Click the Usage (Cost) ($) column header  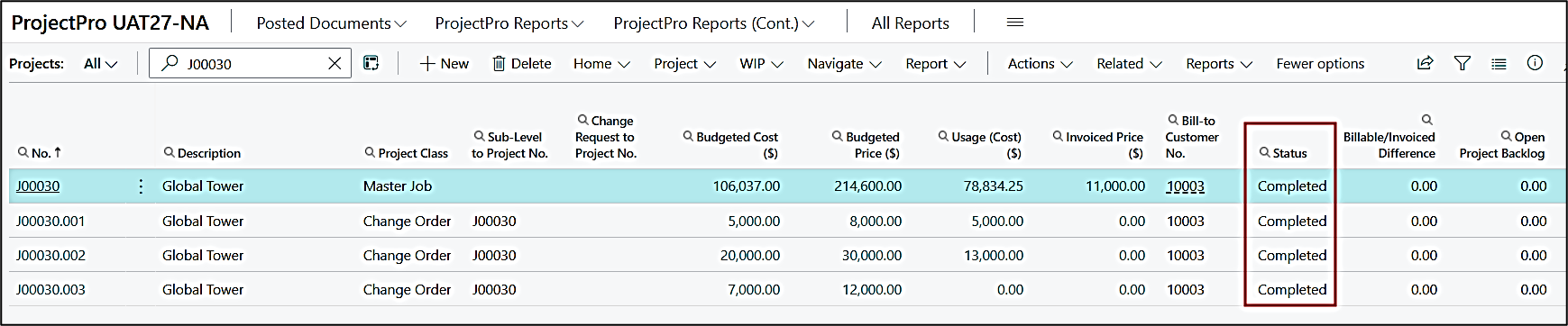coord(979,145)
